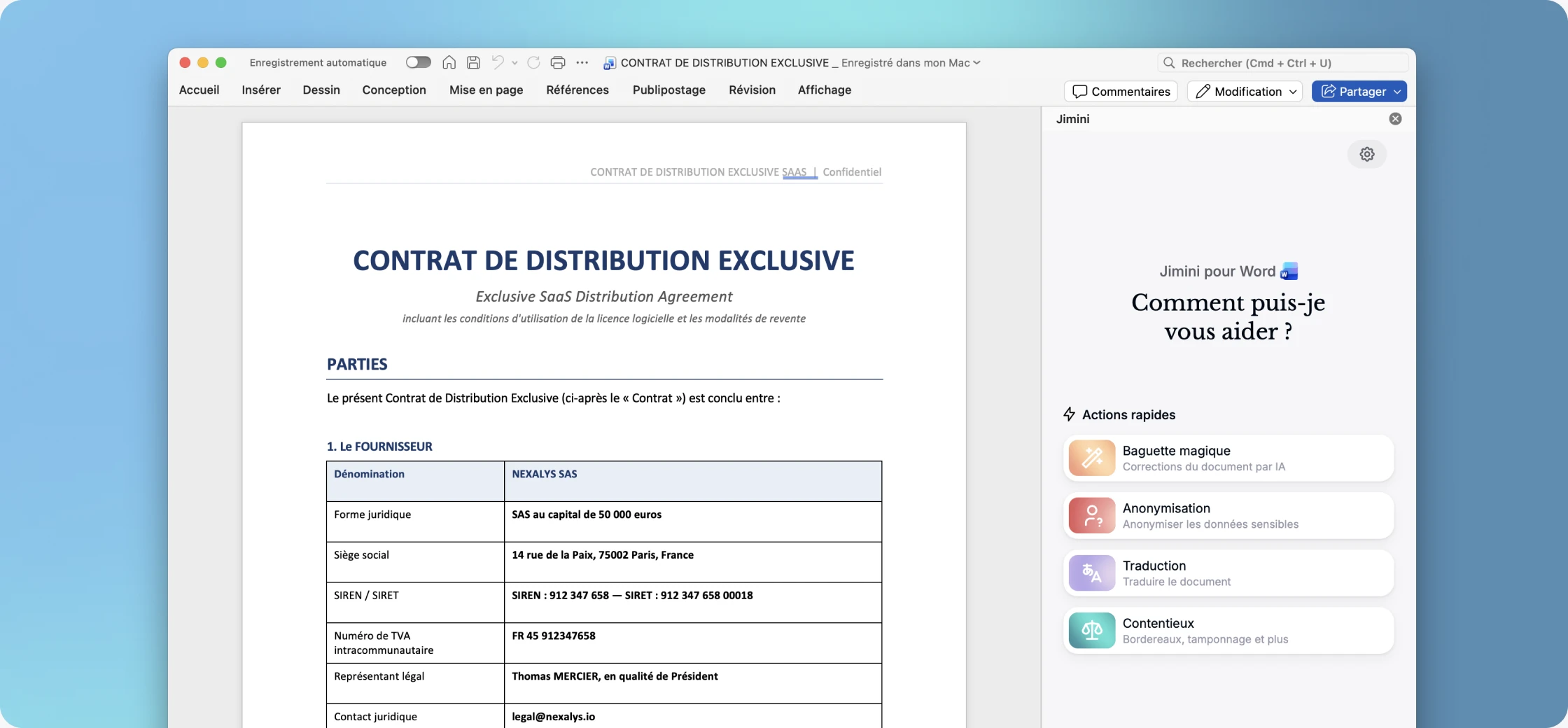
Task: Click the email 'legal@nexalys.io'
Action: pos(553,717)
